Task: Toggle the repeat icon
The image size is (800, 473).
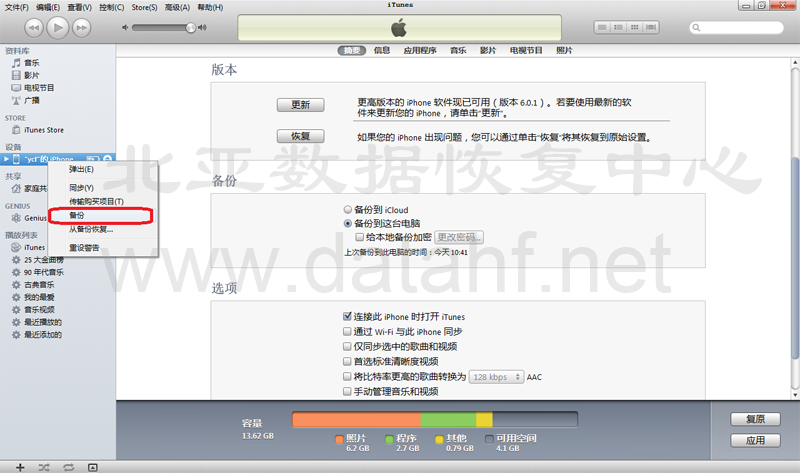Action: point(68,467)
